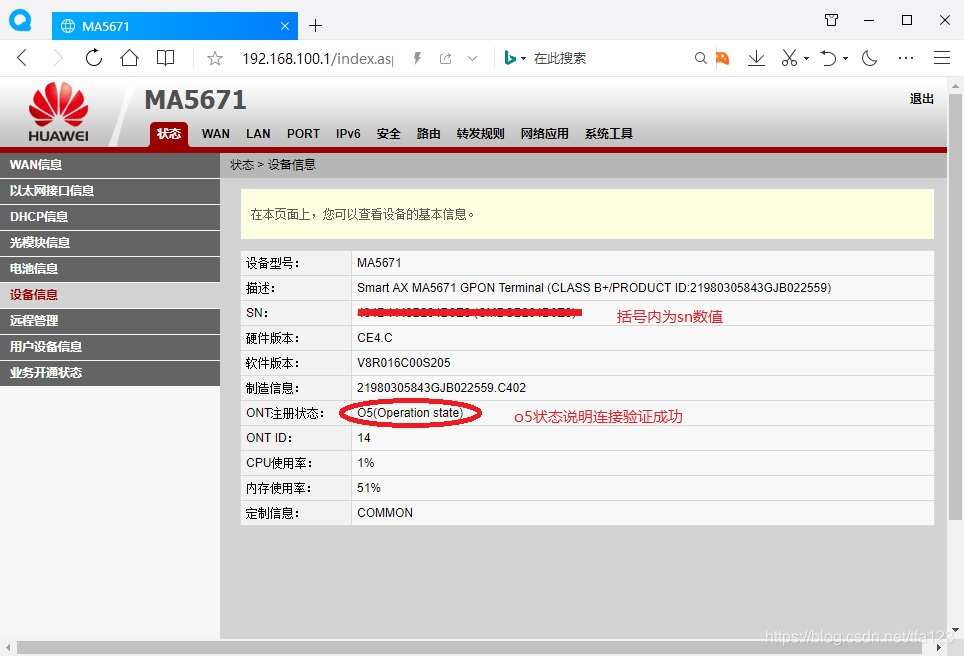
Task: Click the Huawei logo
Action: click(x=58, y=112)
